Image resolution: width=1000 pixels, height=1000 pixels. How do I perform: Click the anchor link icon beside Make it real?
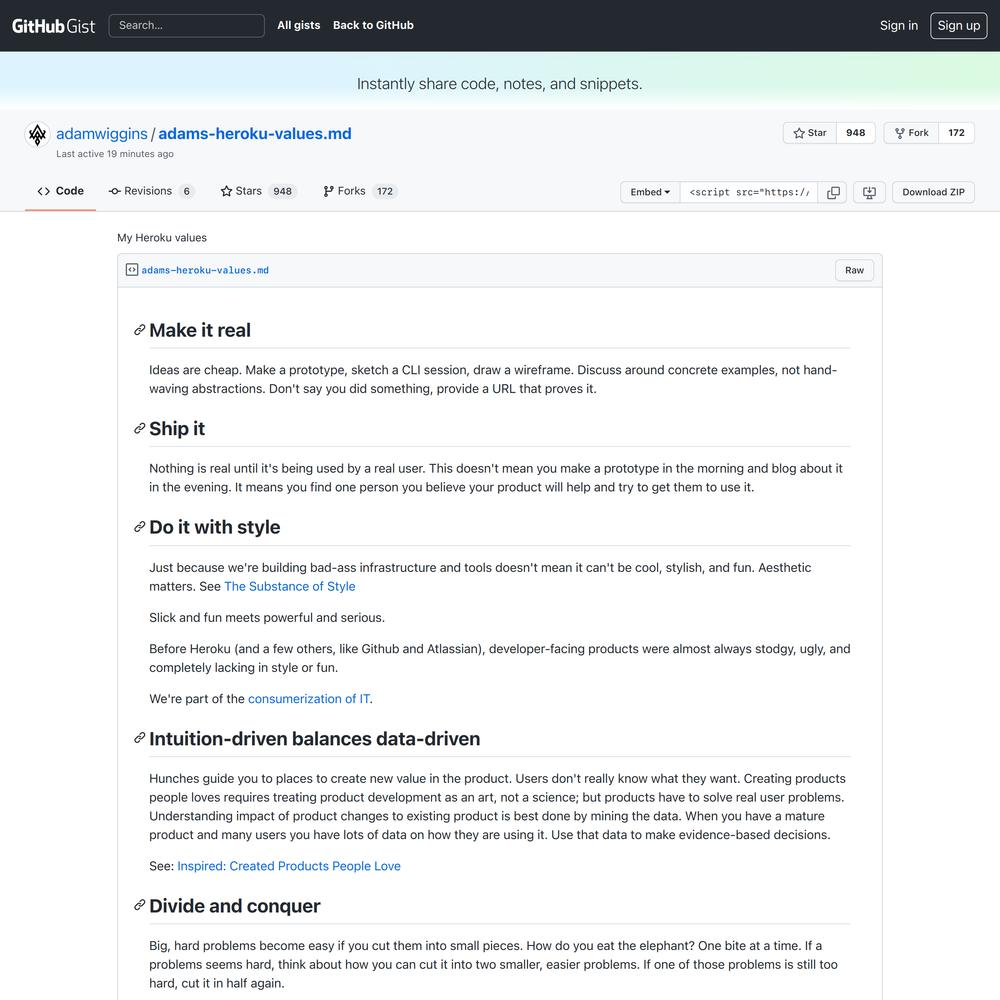coord(140,330)
